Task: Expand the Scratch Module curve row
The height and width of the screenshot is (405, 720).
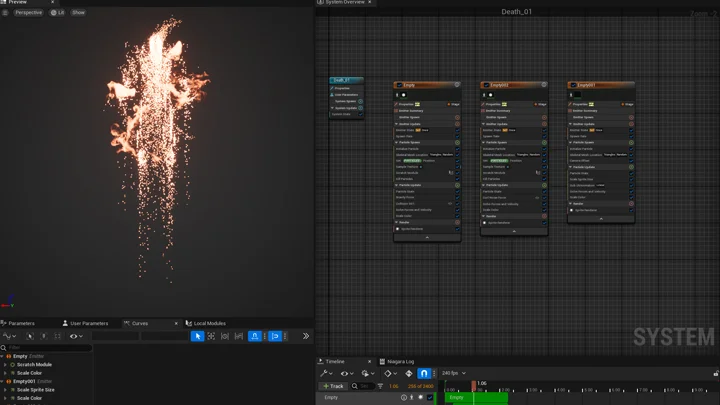Action: (x=6, y=365)
